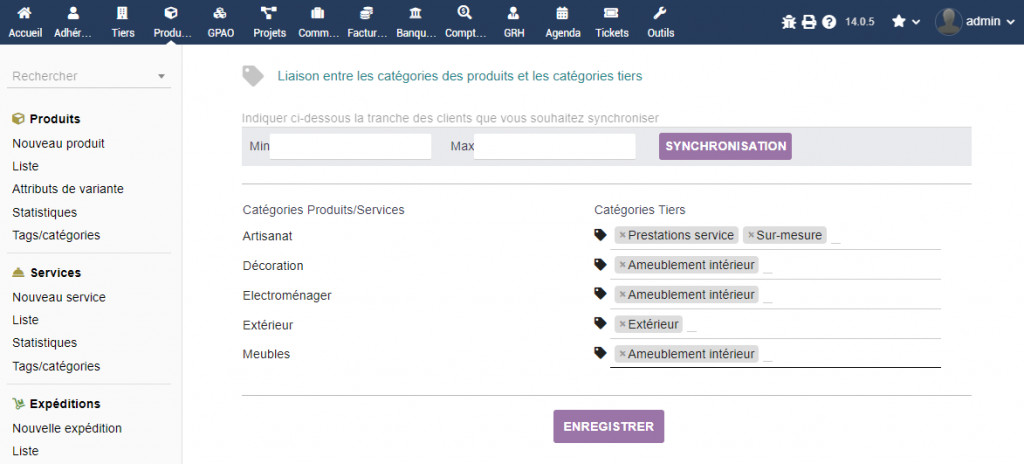Open the admin user dropdown
Viewport: 1024px width, 464px height.
coord(974,21)
